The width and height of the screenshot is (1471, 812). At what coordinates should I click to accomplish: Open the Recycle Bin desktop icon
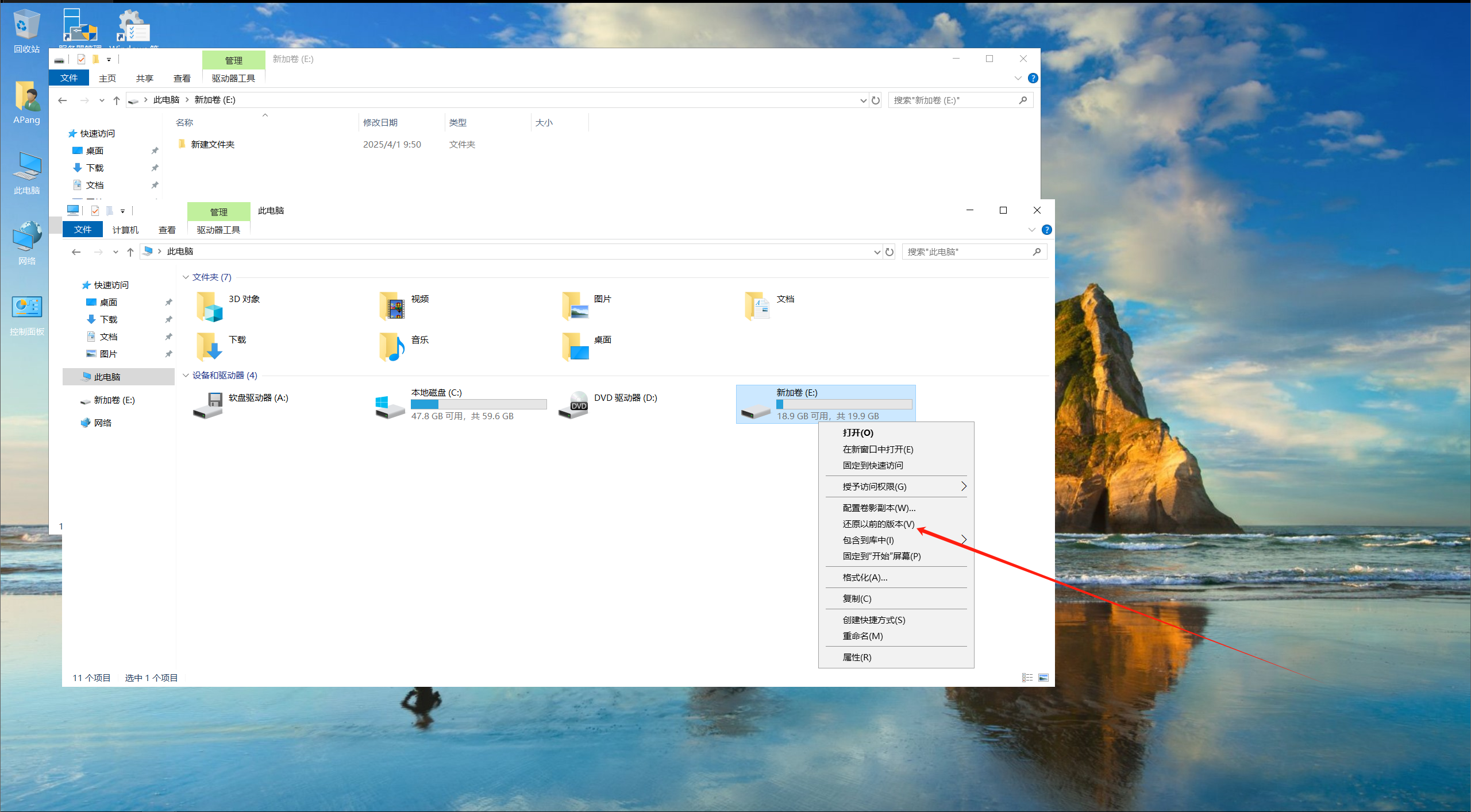click(x=26, y=26)
